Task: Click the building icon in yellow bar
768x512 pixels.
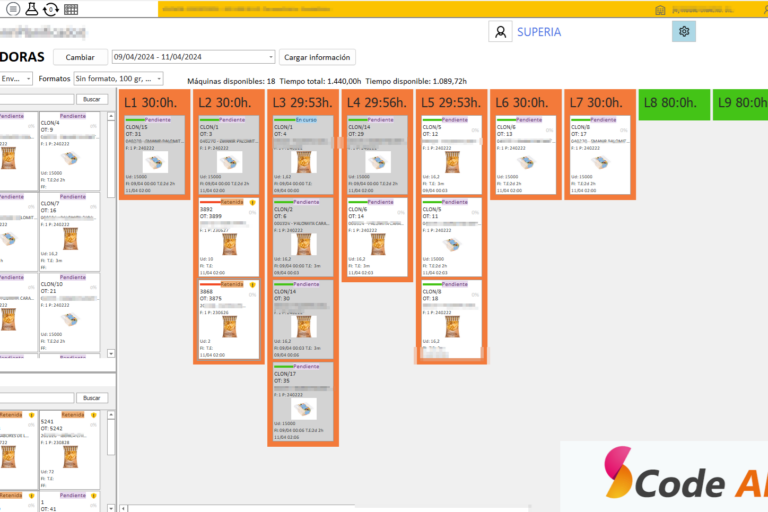Action: pyautogui.click(x=661, y=9)
